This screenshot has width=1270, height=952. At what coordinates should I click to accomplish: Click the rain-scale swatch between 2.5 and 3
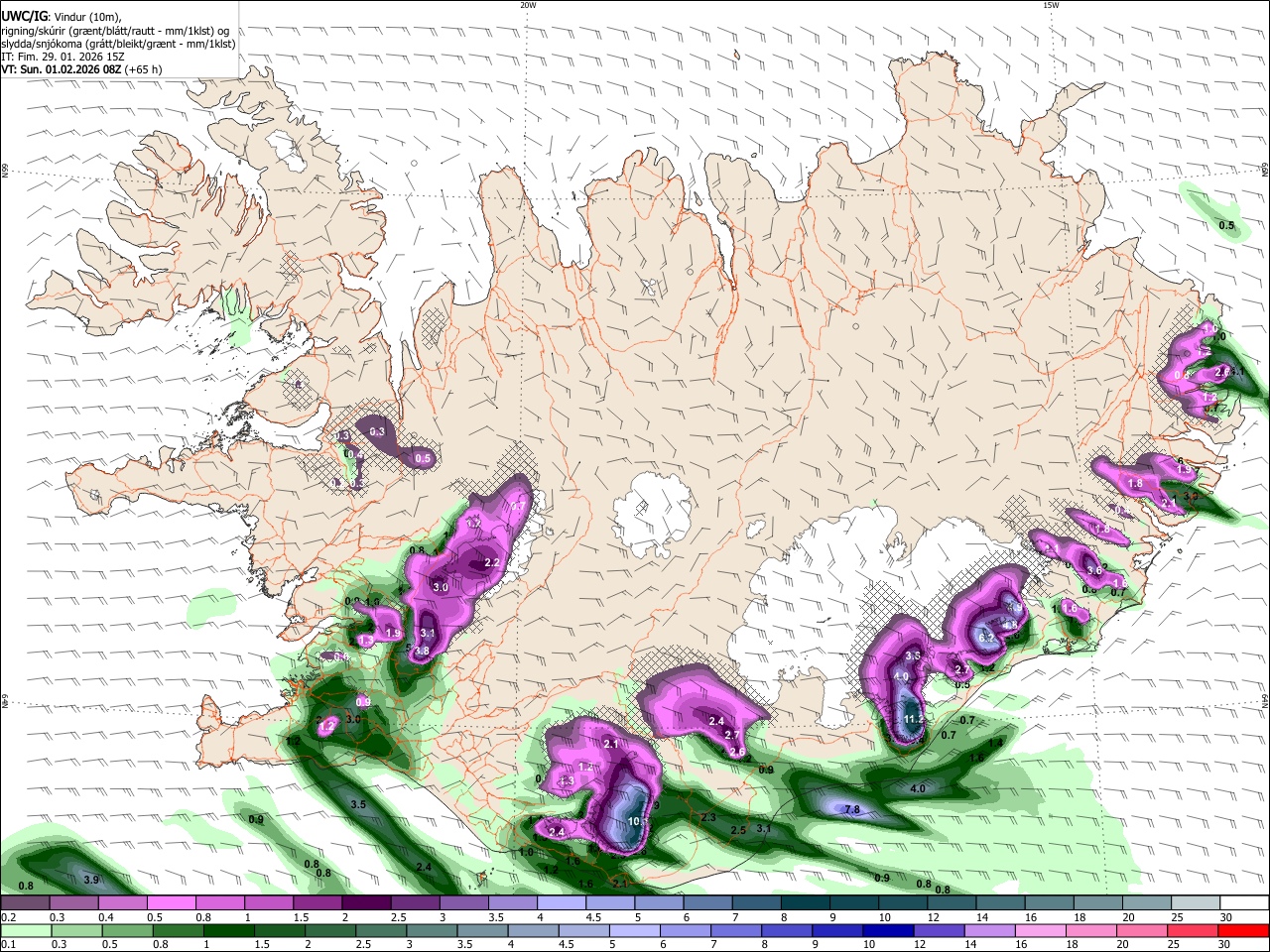[381, 931]
